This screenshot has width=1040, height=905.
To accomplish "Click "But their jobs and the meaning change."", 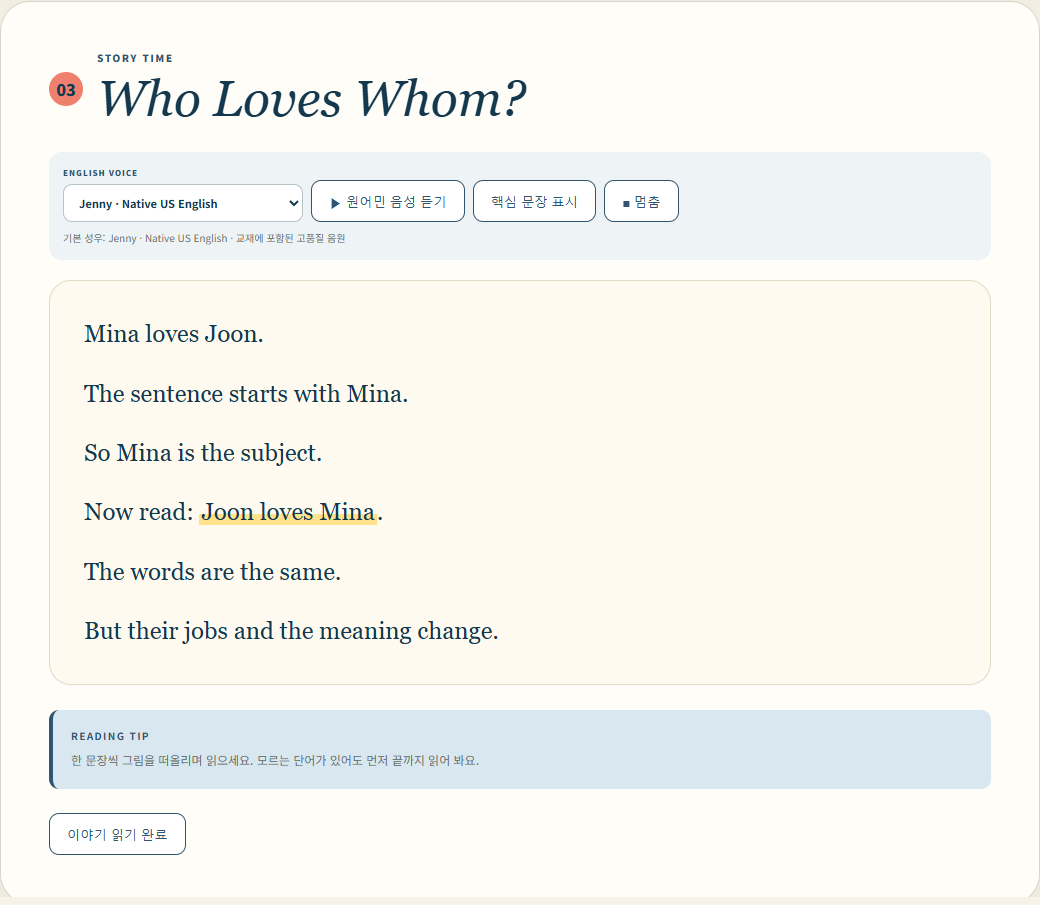I will pos(291,630).
